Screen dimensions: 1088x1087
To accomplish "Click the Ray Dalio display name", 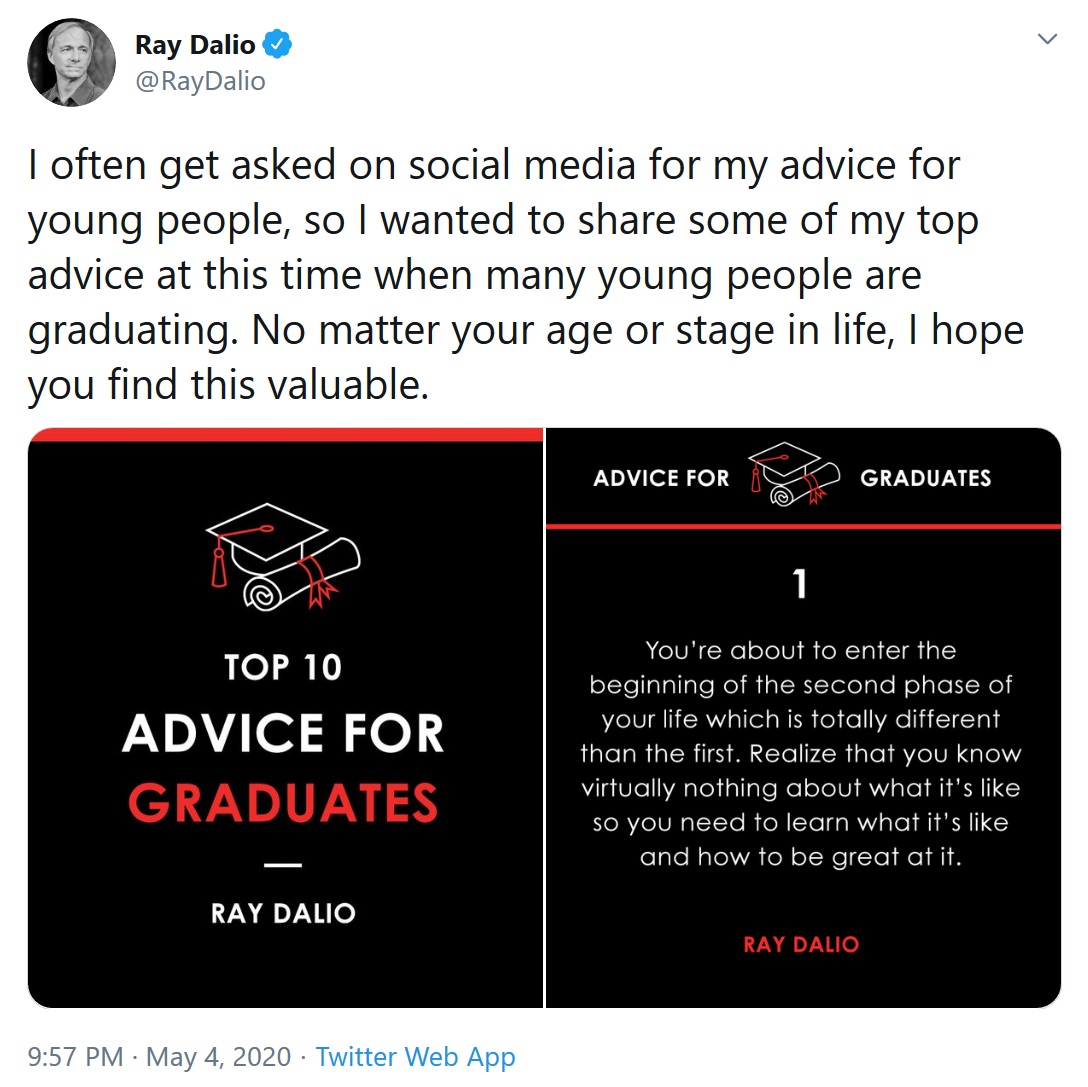I will pyautogui.click(x=195, y=45).
